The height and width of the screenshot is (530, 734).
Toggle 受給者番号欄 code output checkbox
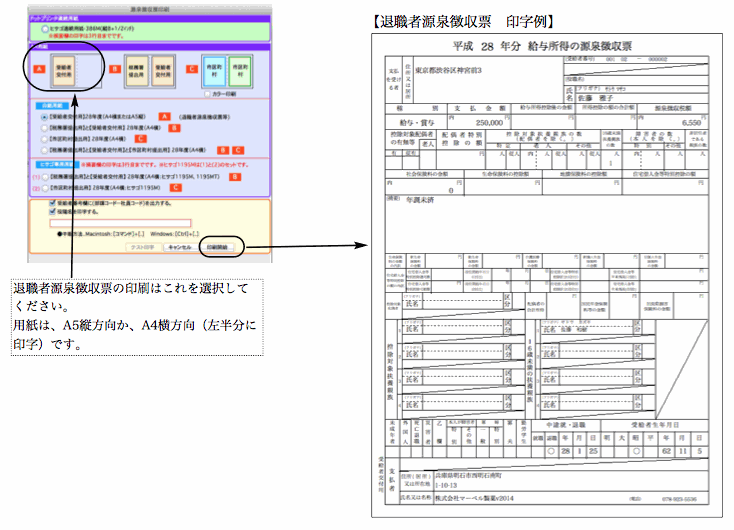pyautogui.click(x=53, y=203)
